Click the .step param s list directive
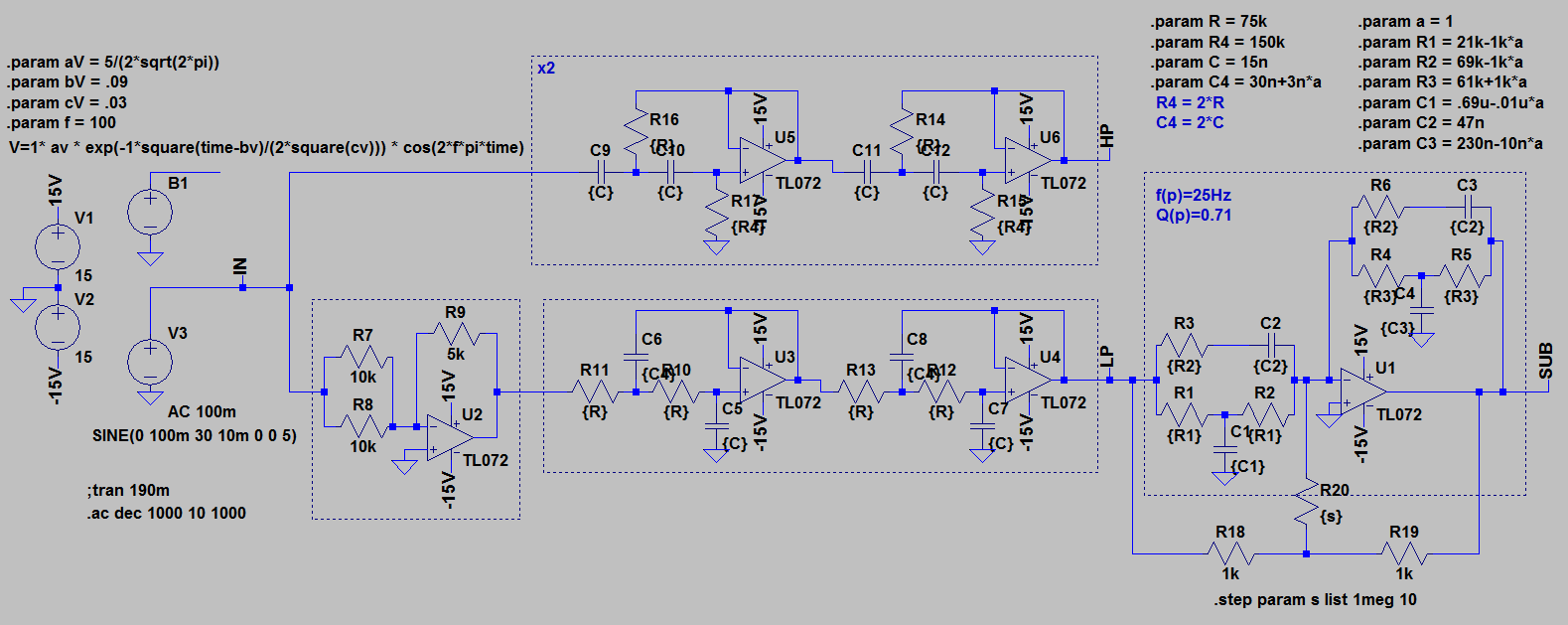 pyautogui.click(x=1315, y=600)
